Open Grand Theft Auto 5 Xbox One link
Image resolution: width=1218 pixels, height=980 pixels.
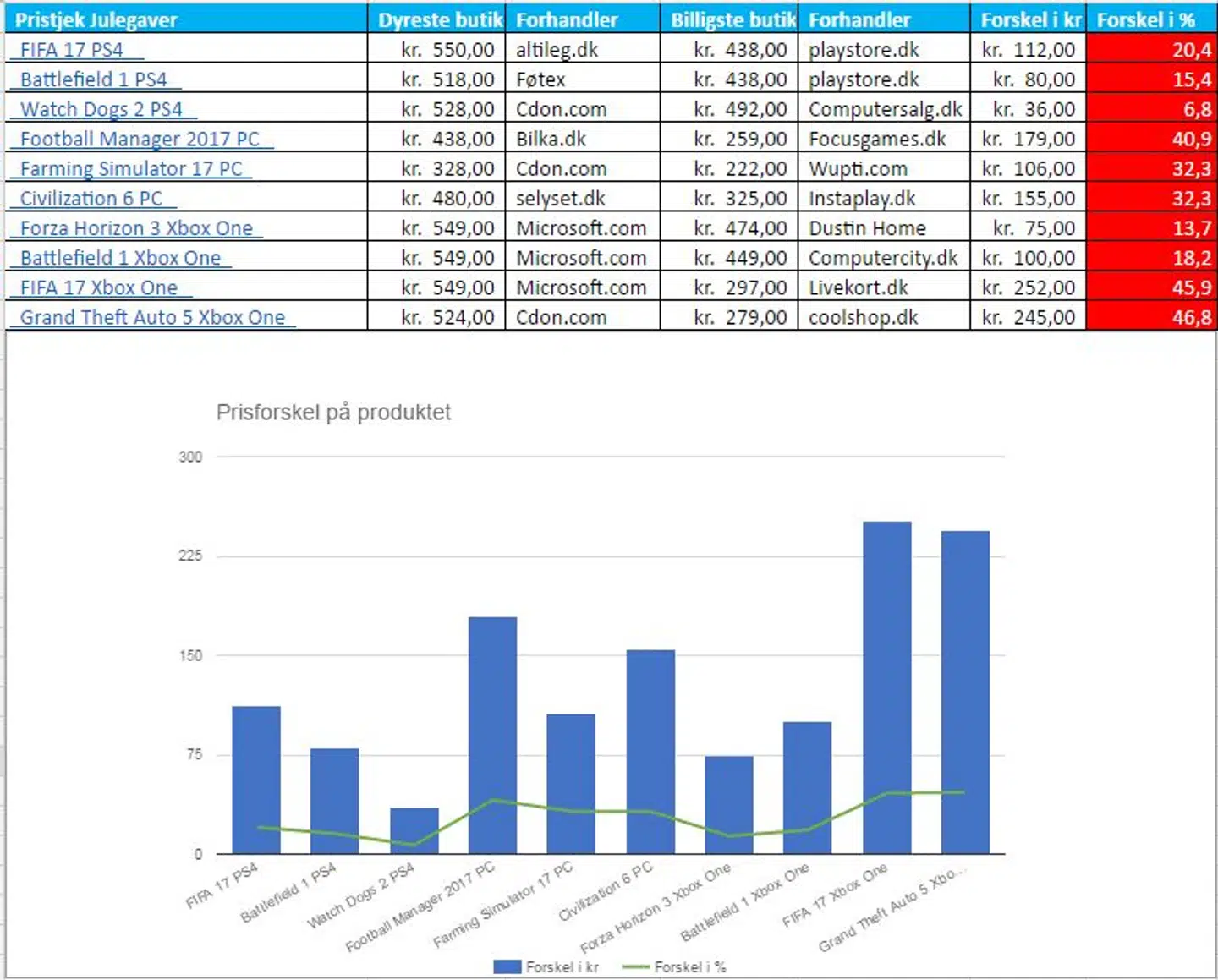152,317
